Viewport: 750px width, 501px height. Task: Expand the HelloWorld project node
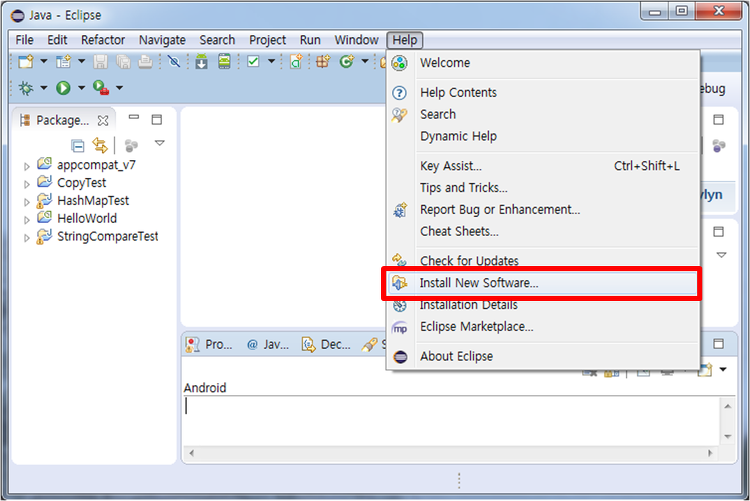(x=27, y=220)
